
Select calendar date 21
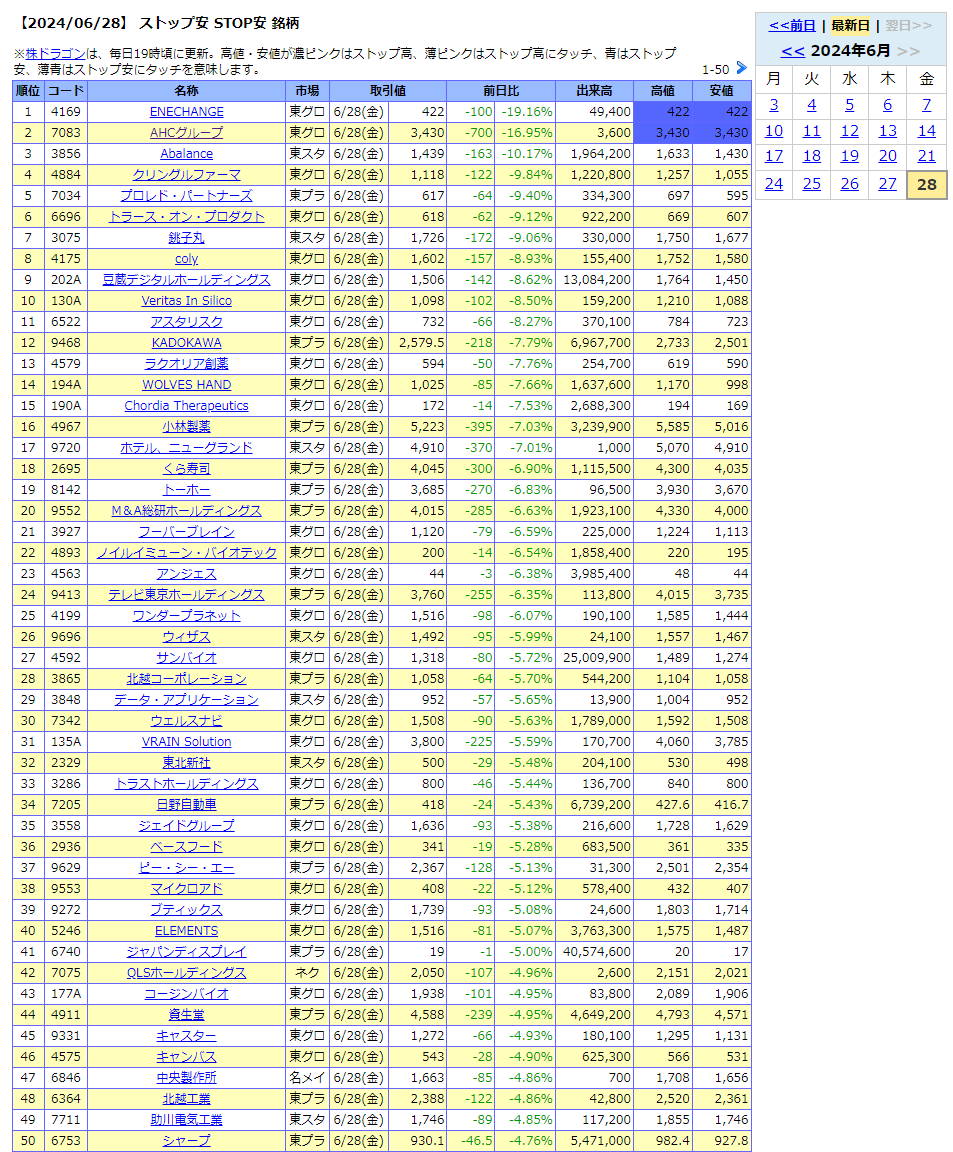[927, 156]
